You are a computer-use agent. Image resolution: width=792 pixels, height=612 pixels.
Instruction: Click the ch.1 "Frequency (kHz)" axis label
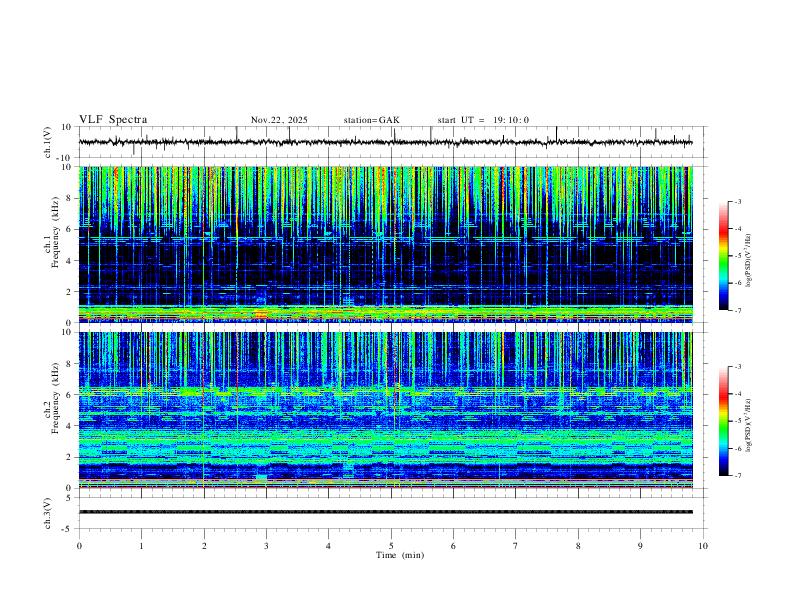(56, 232)
